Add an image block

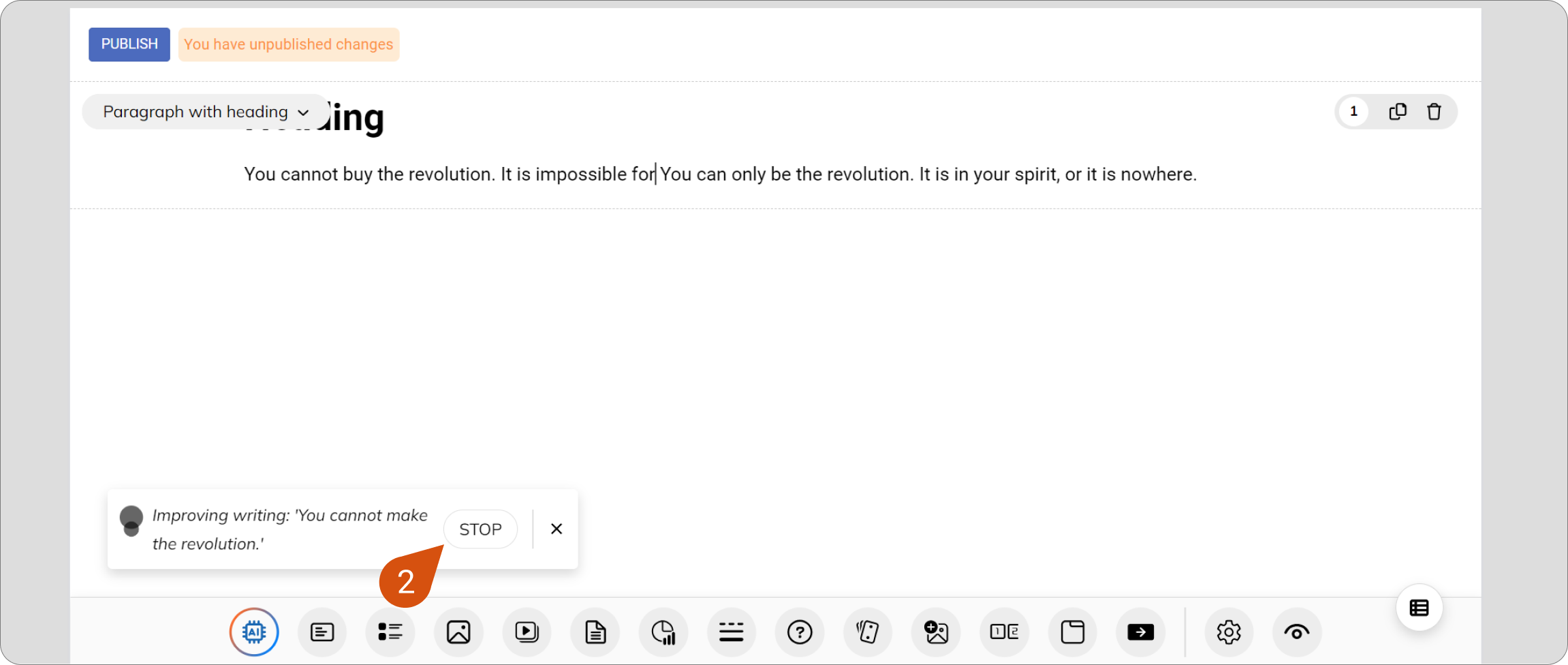coord(458,632)
